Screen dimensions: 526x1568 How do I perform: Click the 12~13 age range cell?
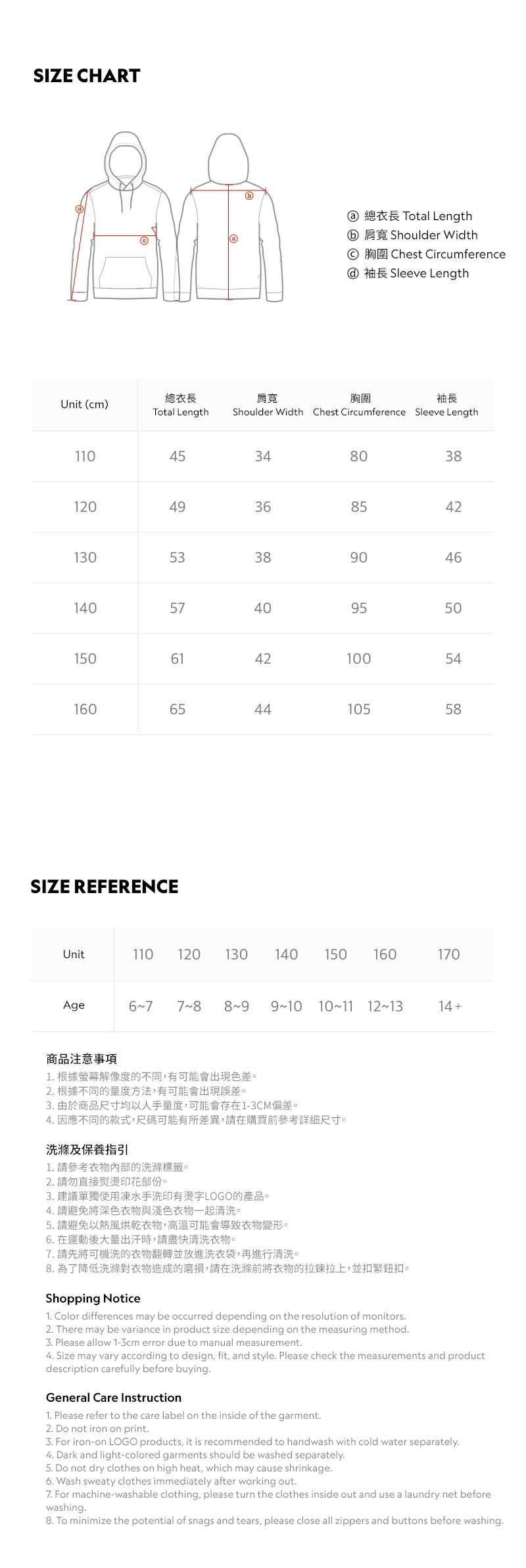(385, 1006)
